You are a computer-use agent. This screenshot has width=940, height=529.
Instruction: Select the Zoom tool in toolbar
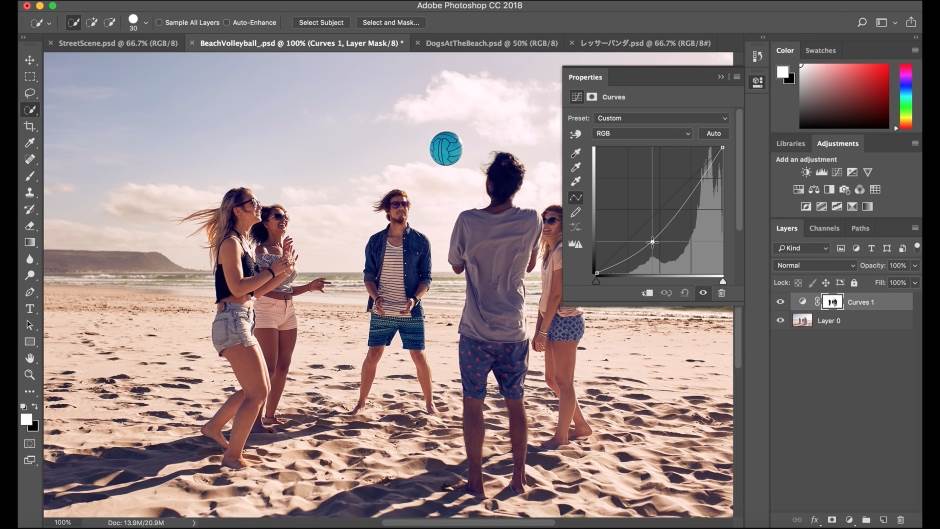tap(30, 374)
